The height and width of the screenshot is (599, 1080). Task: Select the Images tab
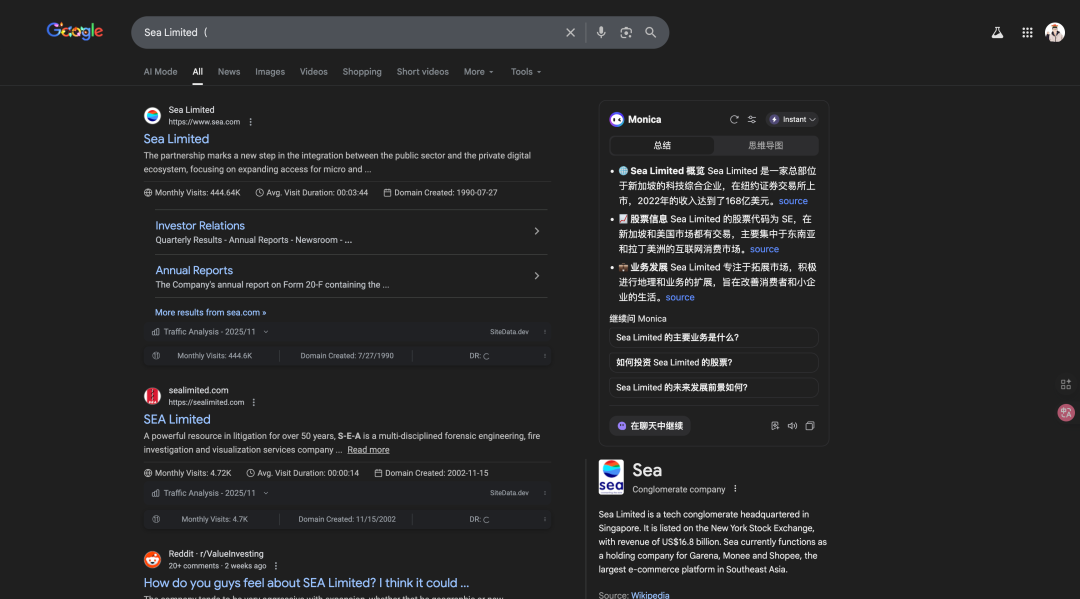coord(270,72)
